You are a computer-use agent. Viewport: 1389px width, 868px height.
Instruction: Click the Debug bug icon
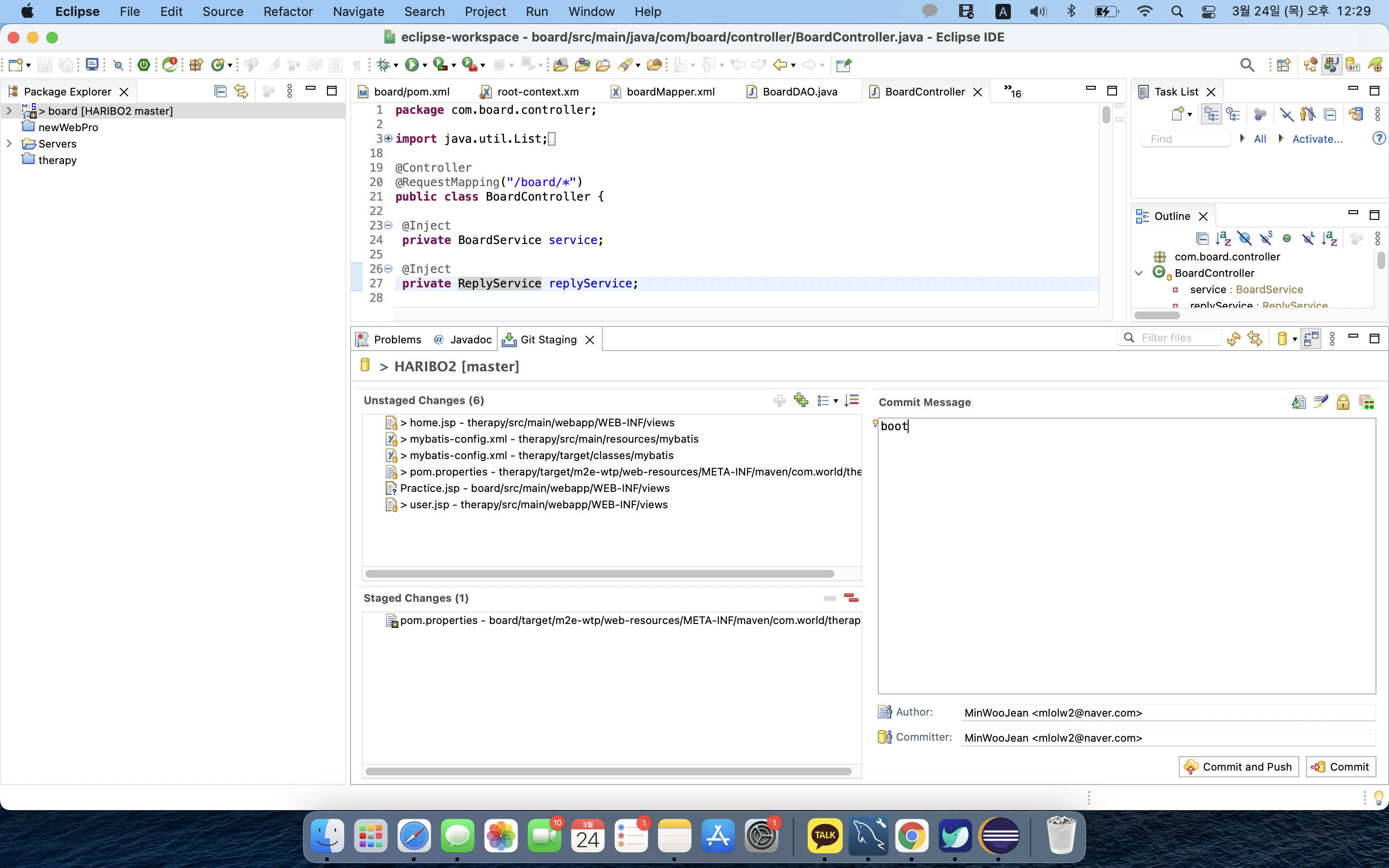(383, 65)
